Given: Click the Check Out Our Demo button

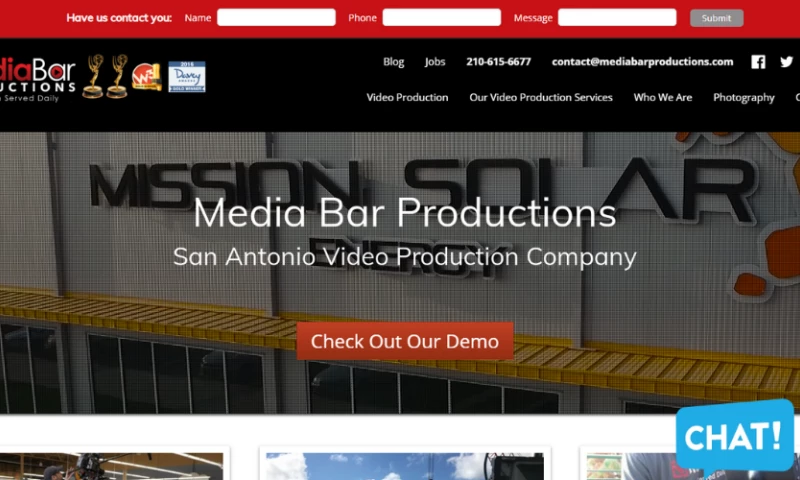Looking at the screenshot, I should [x=404, y=341].
